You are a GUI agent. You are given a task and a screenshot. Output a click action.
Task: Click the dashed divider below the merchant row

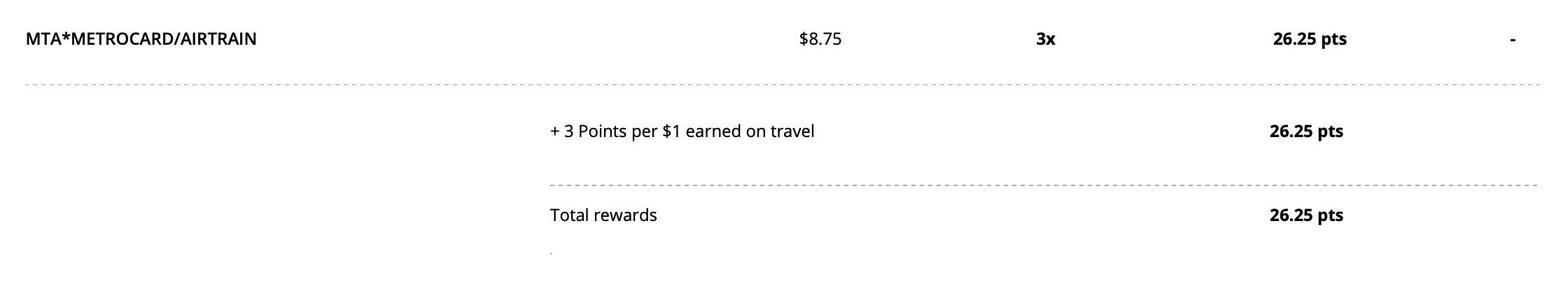[783, 85]
